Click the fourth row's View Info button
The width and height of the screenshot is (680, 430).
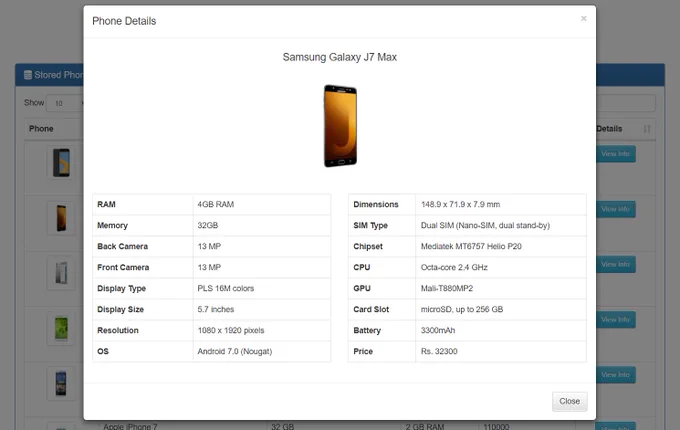[615, 319]
